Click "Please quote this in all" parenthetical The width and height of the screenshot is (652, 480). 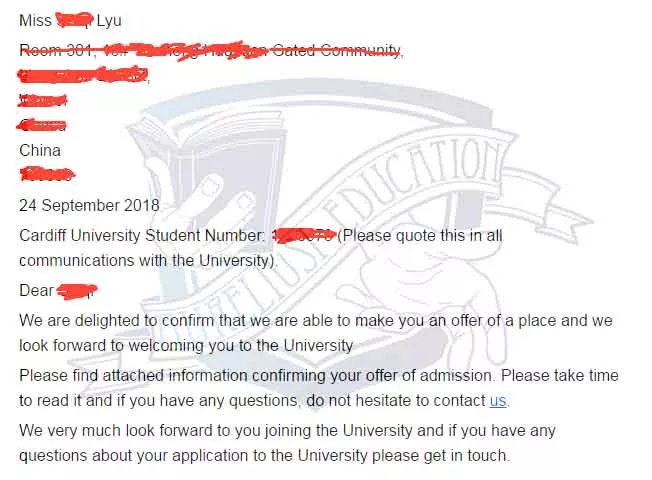point(420,236)
